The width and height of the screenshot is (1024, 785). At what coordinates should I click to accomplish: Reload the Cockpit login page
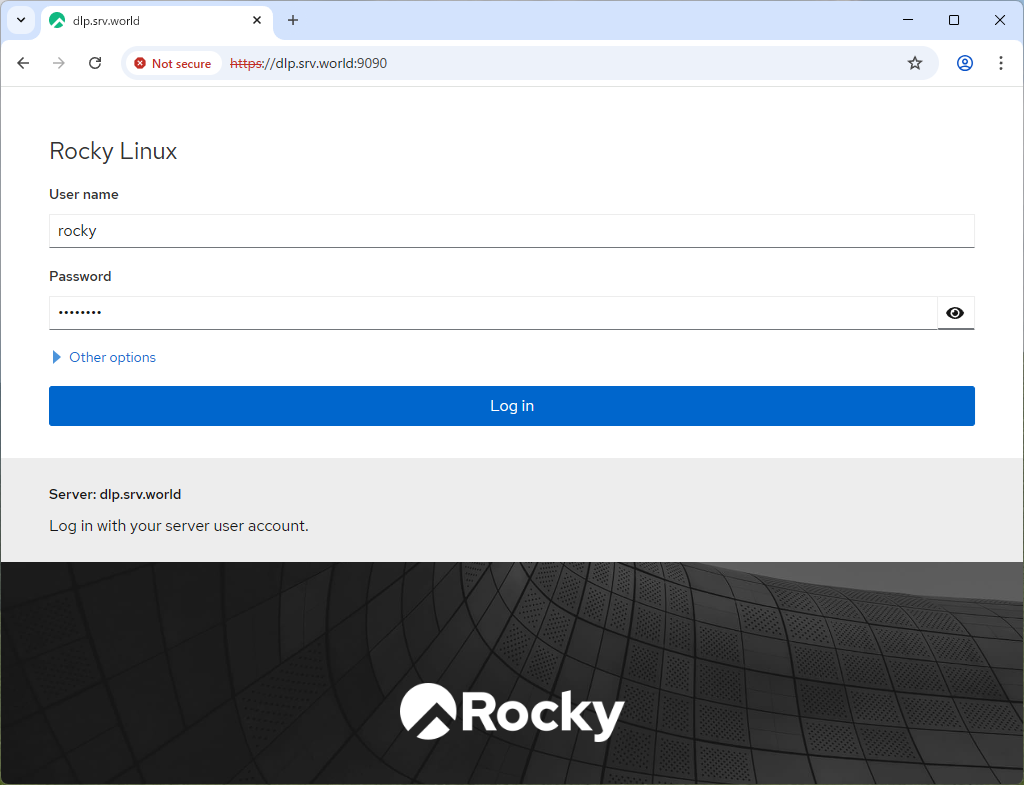point(94,62)
